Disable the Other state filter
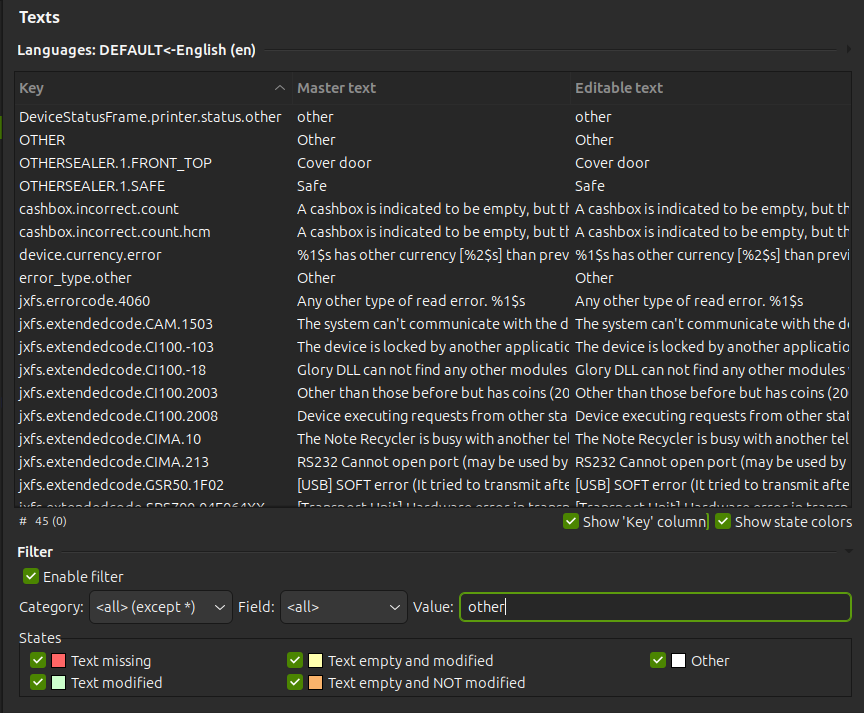Viewport: 864px width, 713px height. pyautogui.click(x=655, y=660)
